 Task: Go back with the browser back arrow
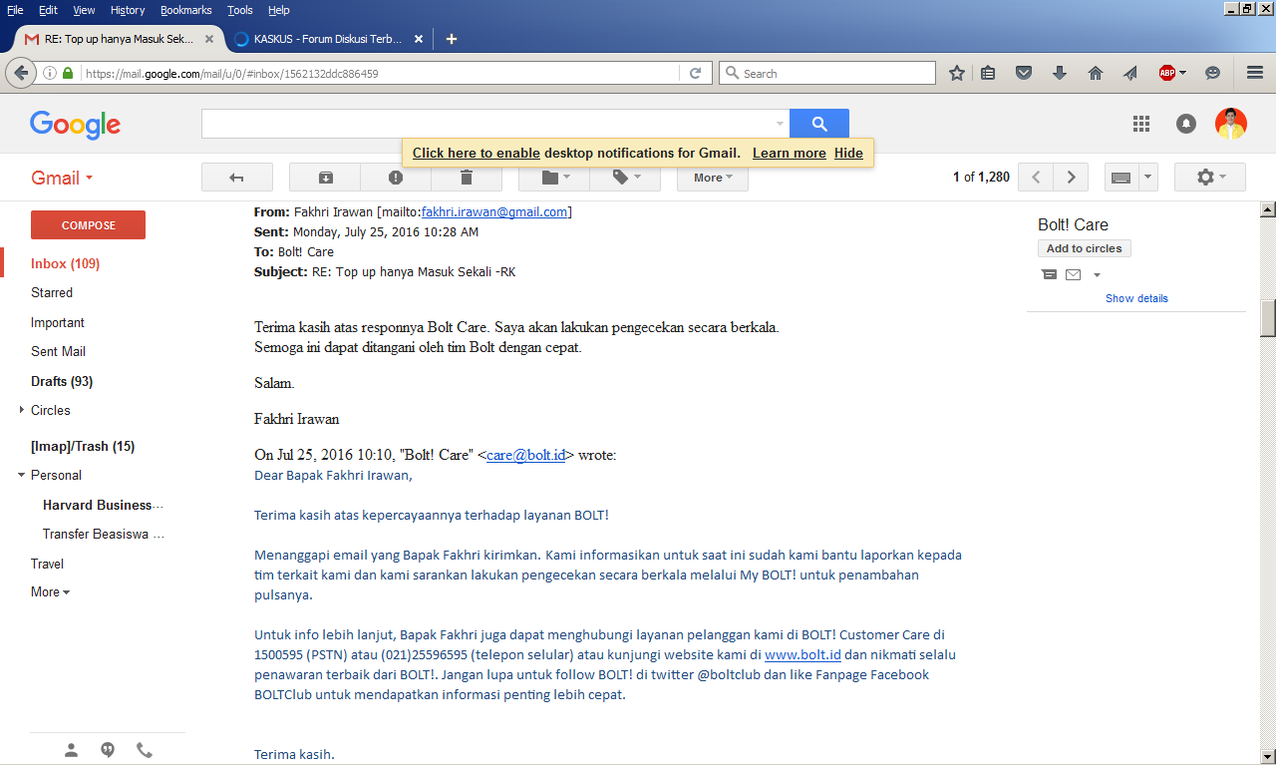click(x=20, y=73)
